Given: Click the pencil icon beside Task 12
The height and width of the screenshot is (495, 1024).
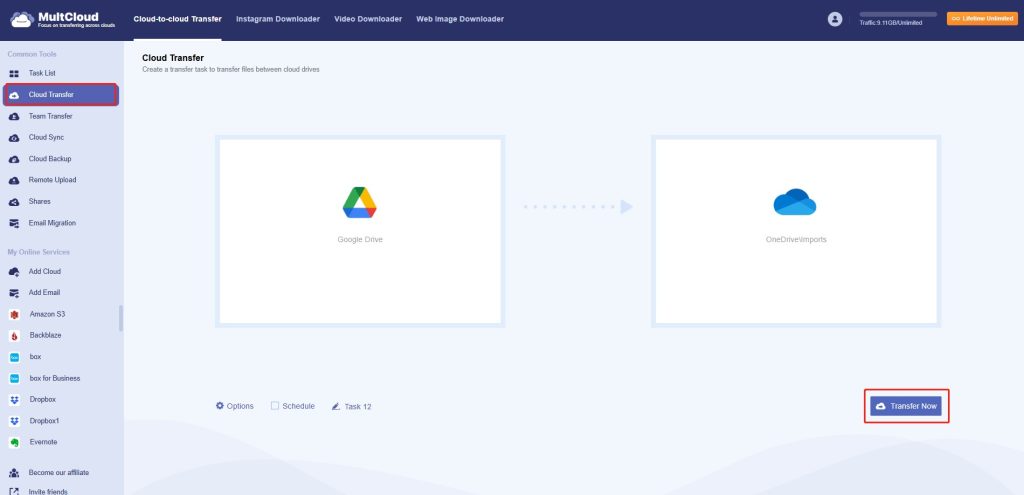Looking at the screenshot, I should tap(336, 406).
